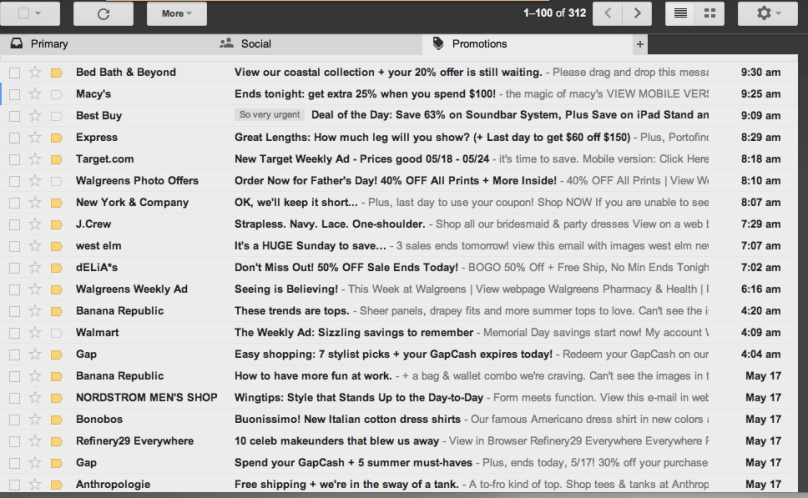Open email 'Strapless. Navy. Lace. One-shoulder.'
Screen dimensions: 808x498
[330, 224]
